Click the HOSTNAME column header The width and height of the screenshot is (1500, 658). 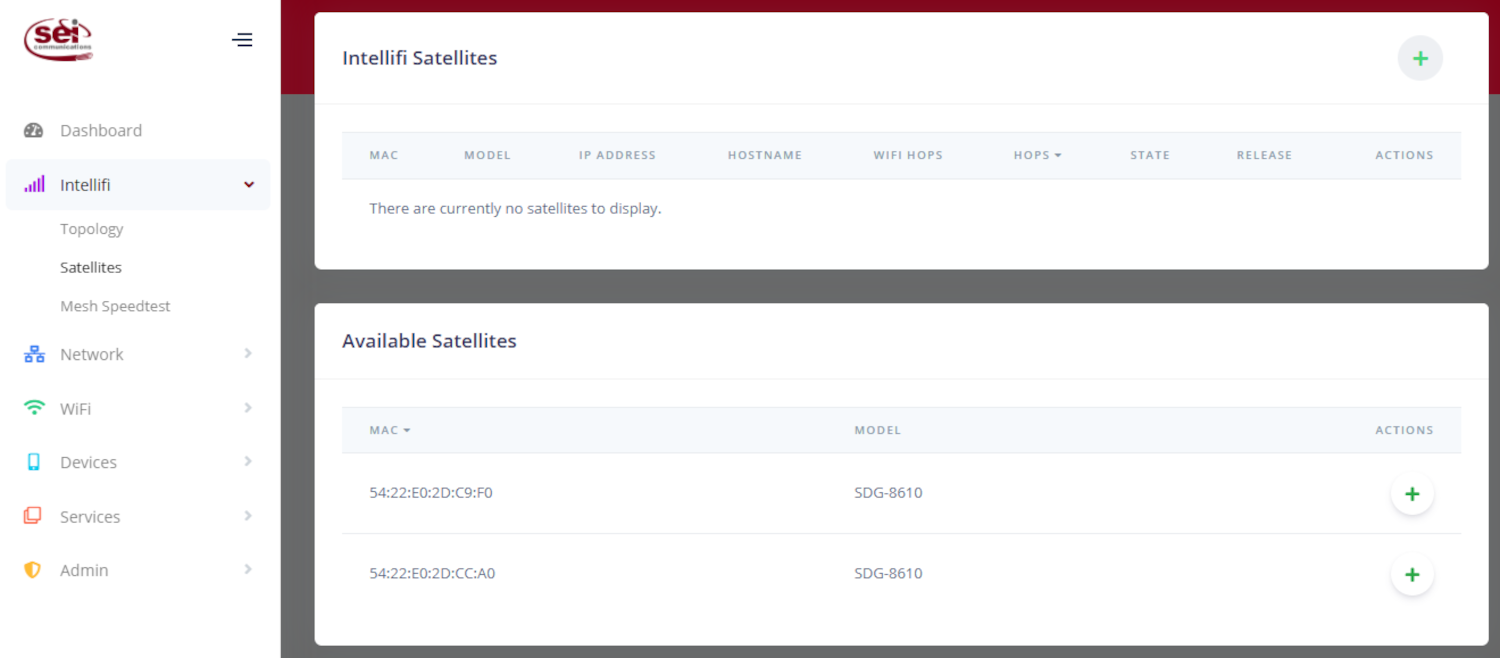(x=765, y=155)
